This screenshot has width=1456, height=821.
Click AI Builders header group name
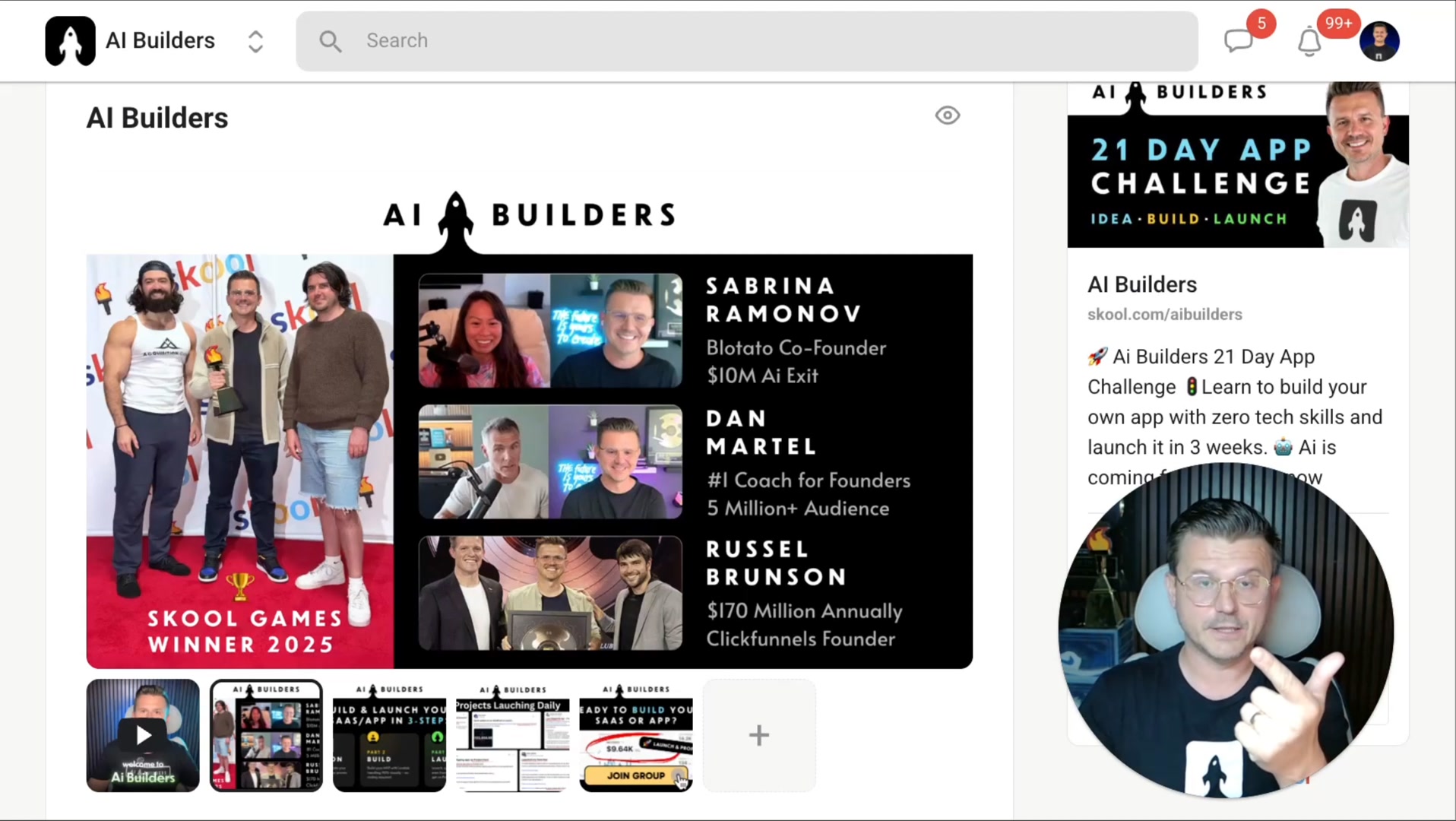(x=160, y=40)
